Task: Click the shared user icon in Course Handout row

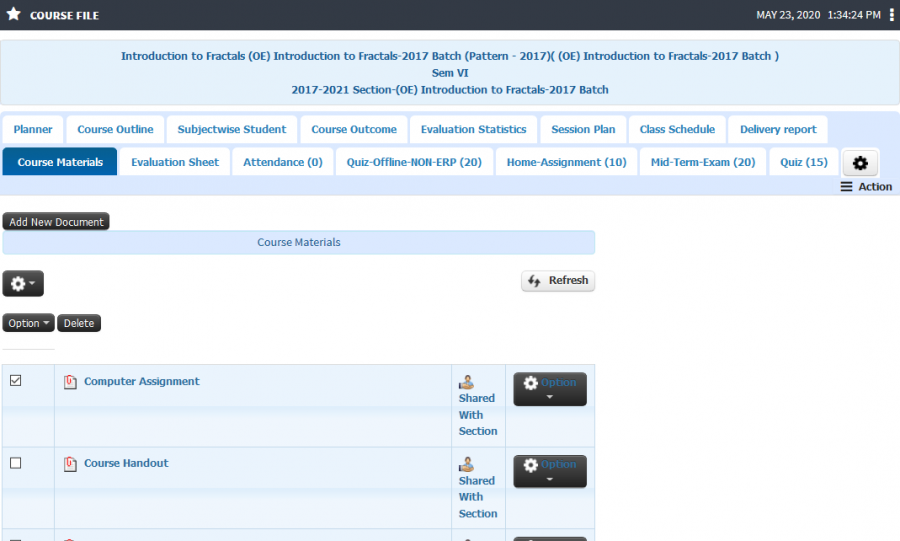Action: click(466, 464)
